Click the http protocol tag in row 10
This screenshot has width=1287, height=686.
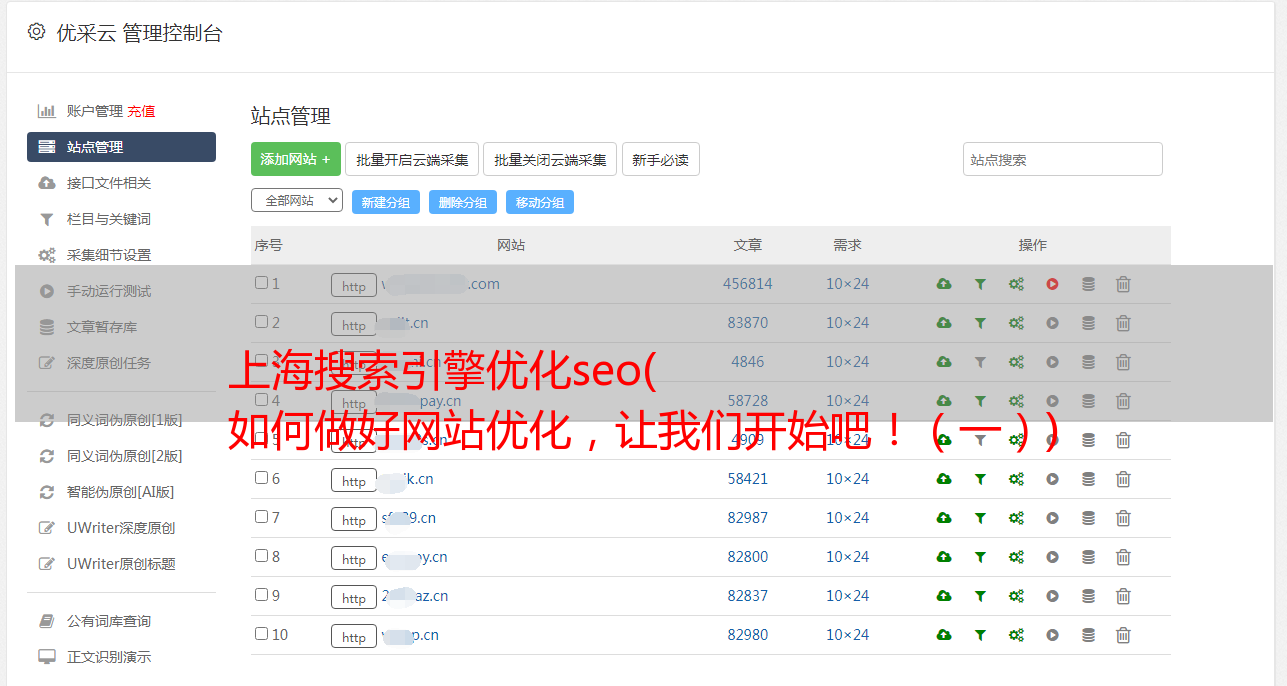[354, 637]
